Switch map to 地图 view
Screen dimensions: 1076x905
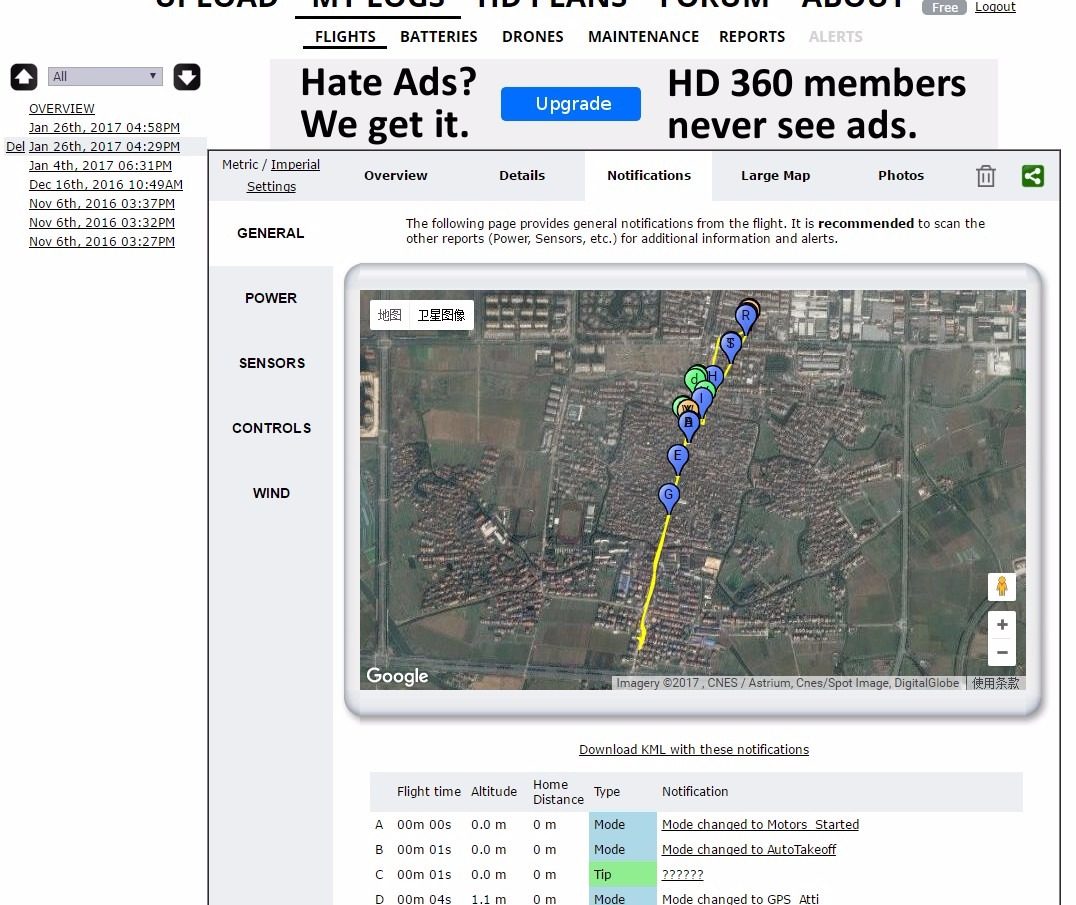389,315
